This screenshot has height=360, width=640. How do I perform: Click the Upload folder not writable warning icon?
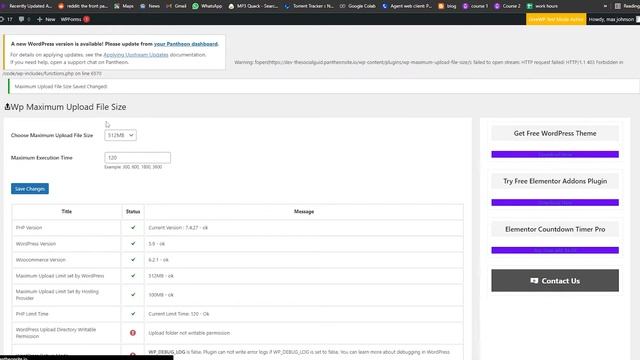pos(133,333)
